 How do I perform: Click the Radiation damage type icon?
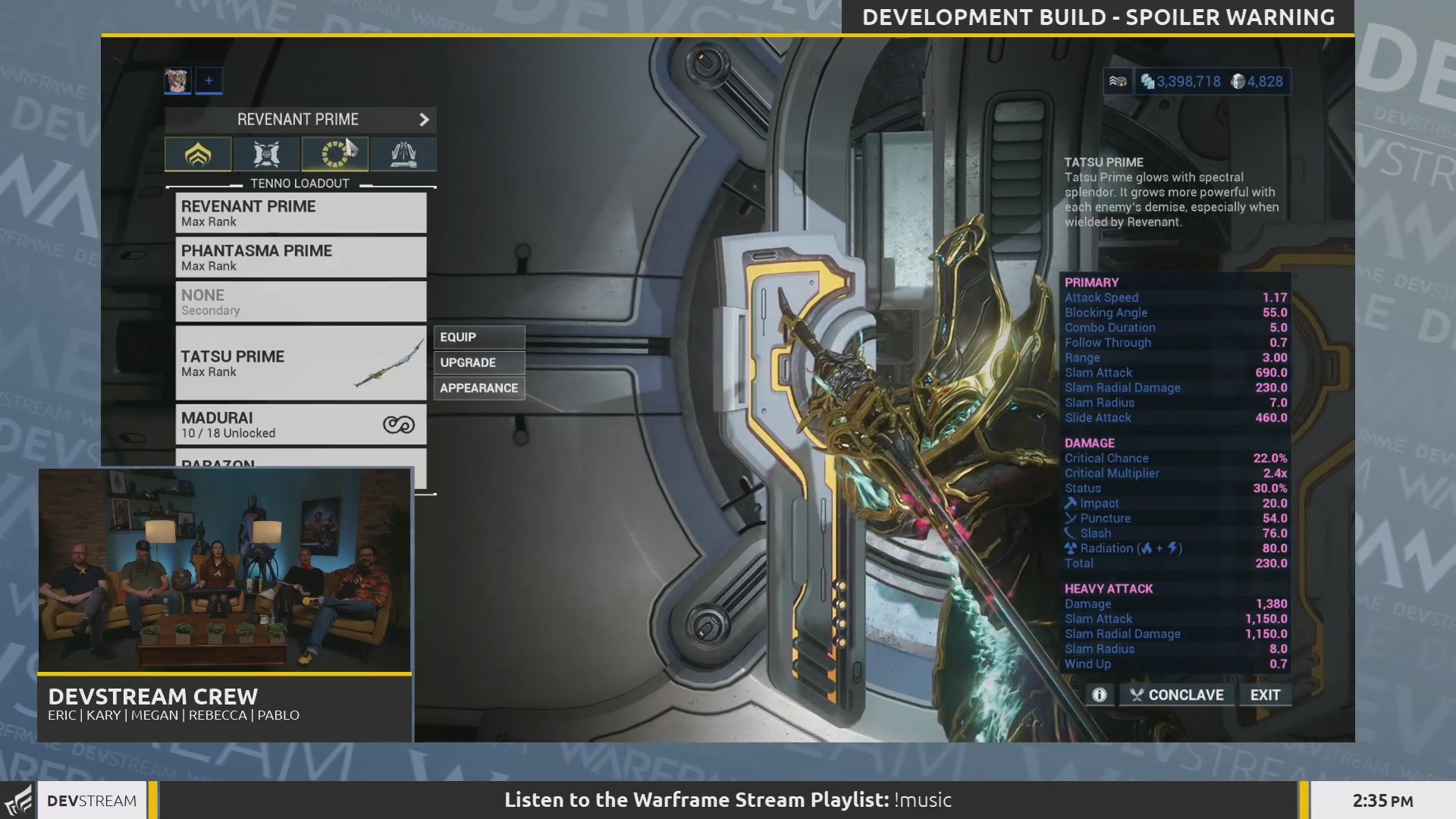(x=1071, y=548)
